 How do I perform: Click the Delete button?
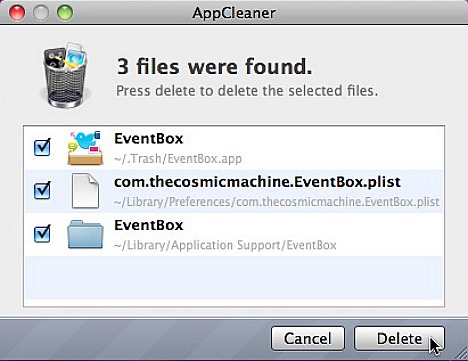(x=399, y=339)
